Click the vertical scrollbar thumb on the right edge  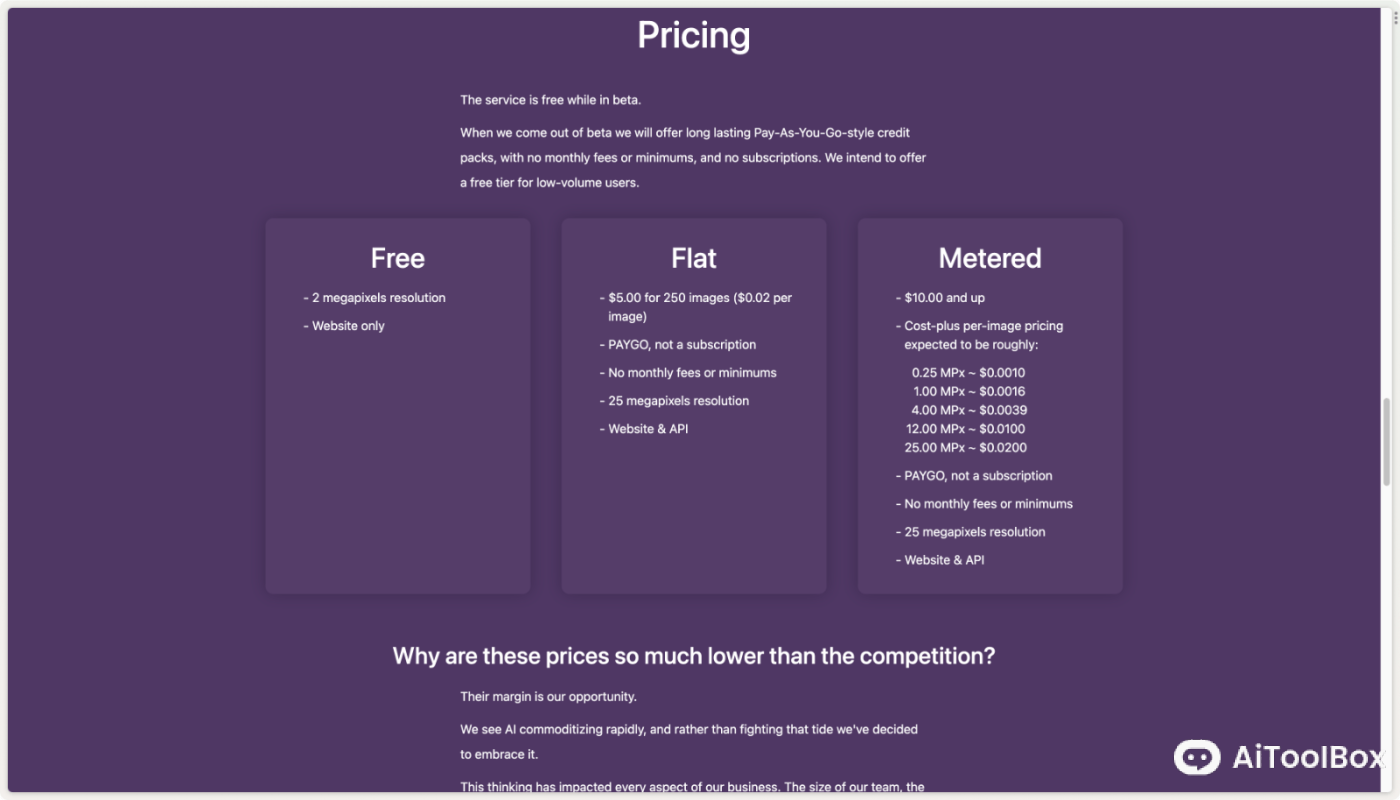click(x=1386, y=442)
